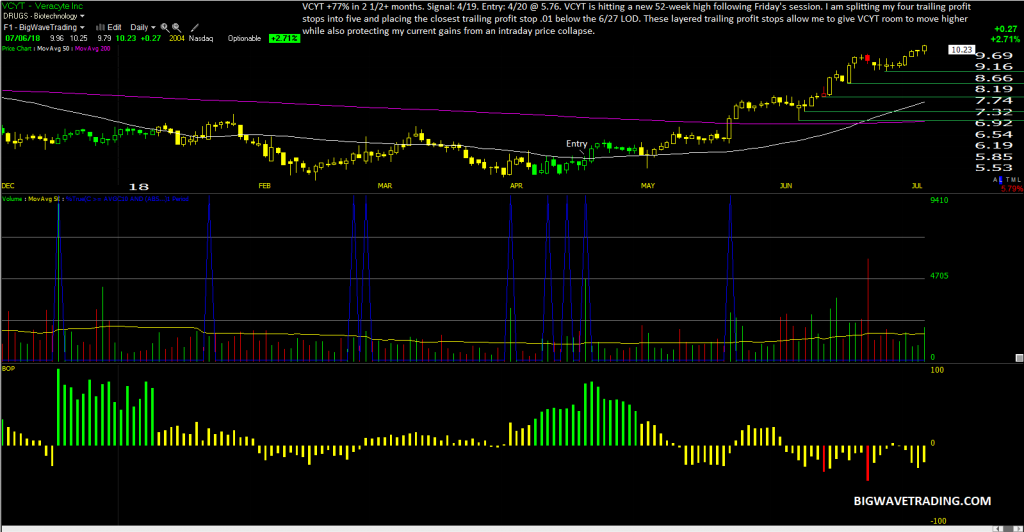Open the Daily timeframe dropdown
The width and height of the screenshot is (1024, 532).
(x=142, y=27)
